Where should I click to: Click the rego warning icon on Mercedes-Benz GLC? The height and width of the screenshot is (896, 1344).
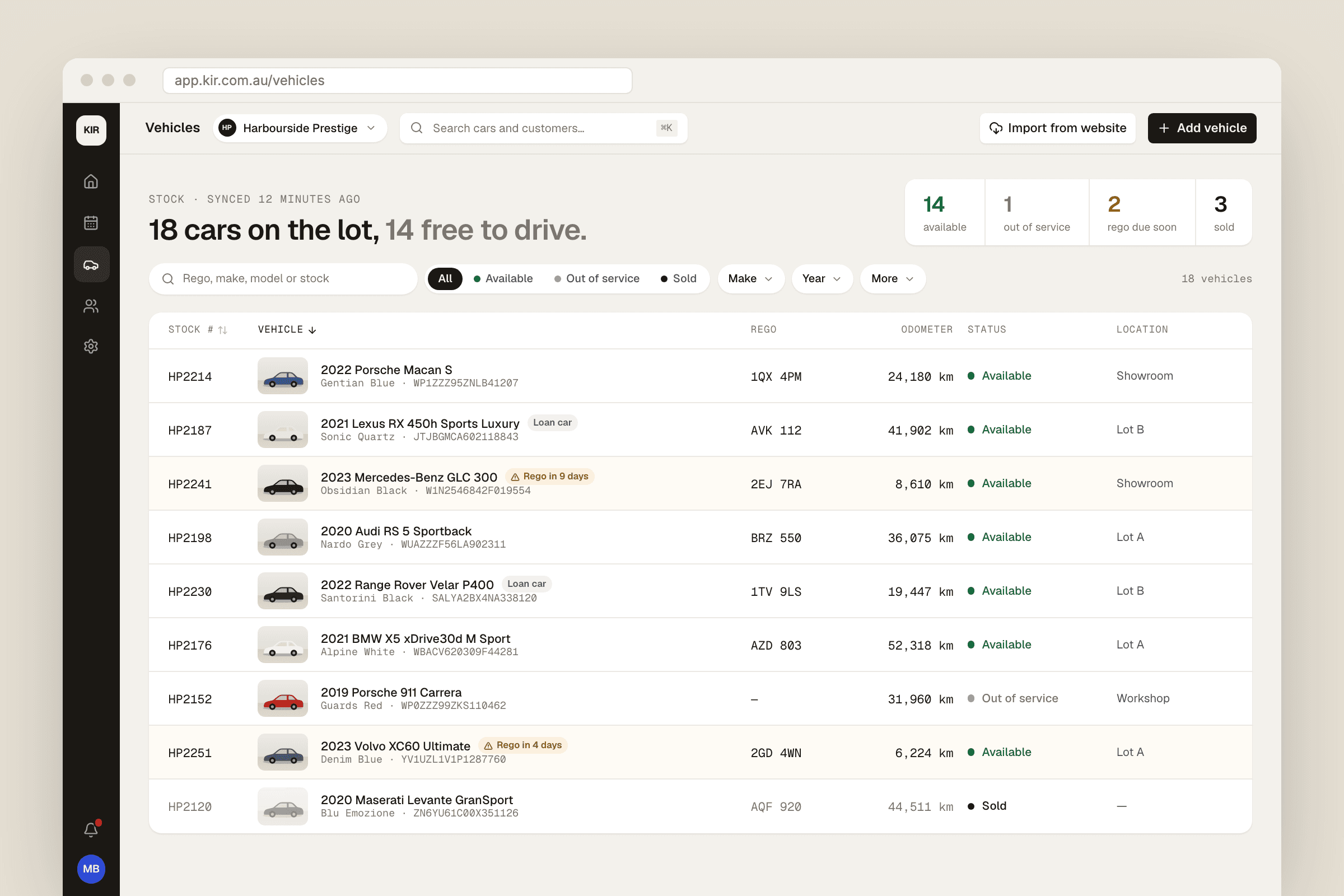[x=515, y=477]
